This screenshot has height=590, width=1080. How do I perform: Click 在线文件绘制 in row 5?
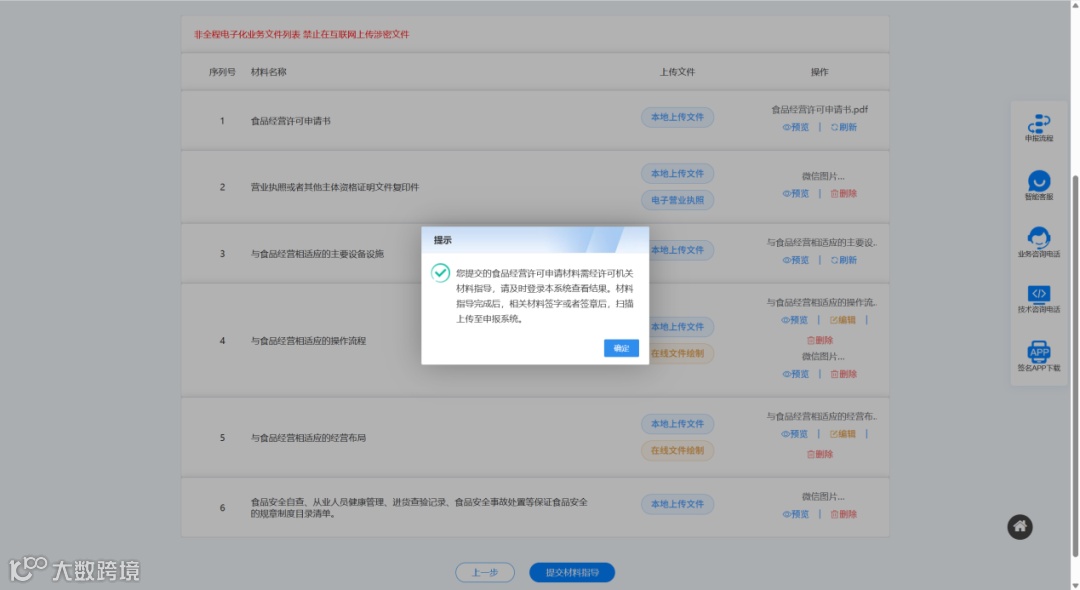coord(678,451)
